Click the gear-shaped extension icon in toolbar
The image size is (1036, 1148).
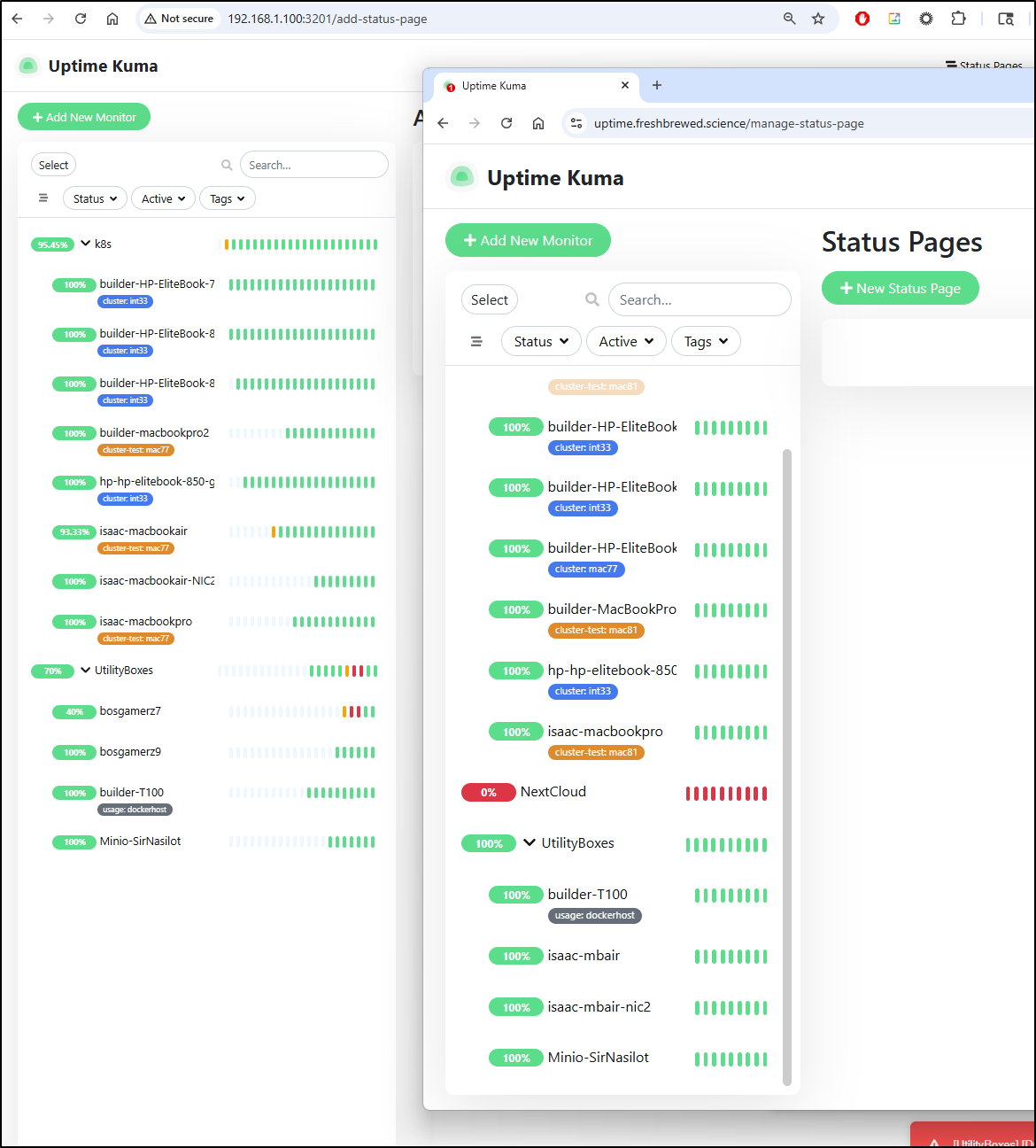[926, 19]
